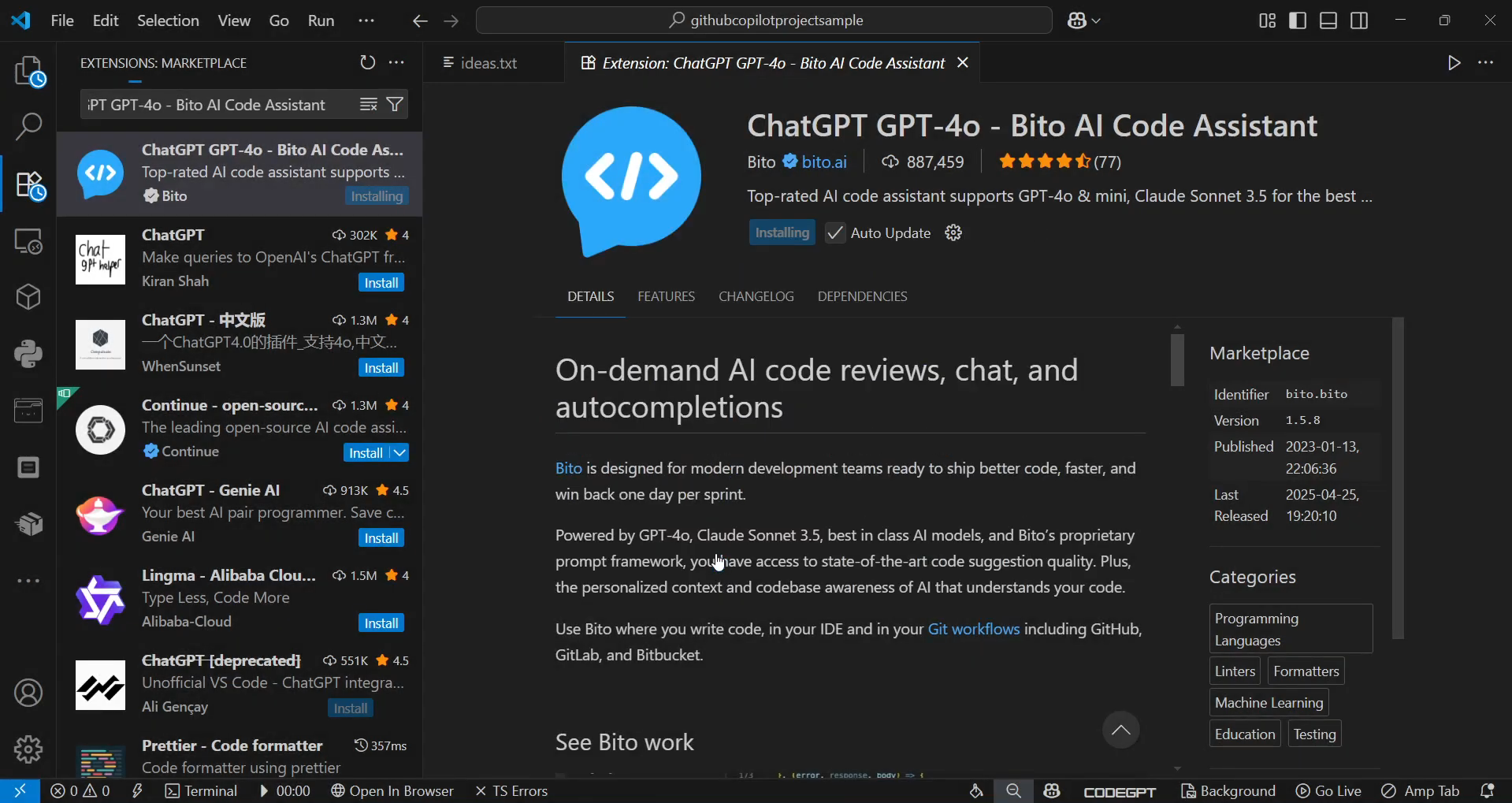Toggle the Auto Update checkbox
The height and width of the screenshot is (803, 1512).
tap(835, 232)
